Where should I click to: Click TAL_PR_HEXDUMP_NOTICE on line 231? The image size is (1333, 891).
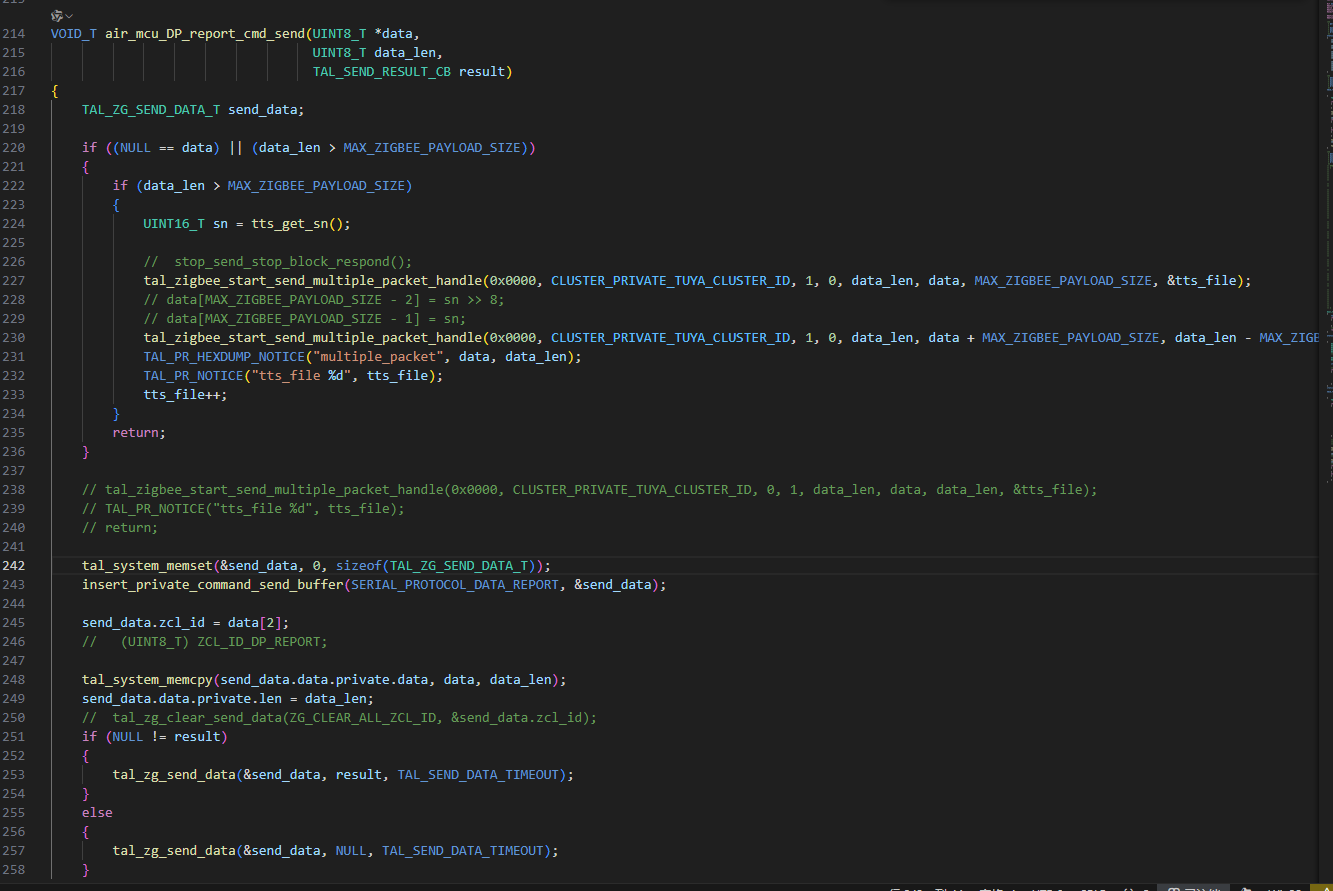coord(224,357)
